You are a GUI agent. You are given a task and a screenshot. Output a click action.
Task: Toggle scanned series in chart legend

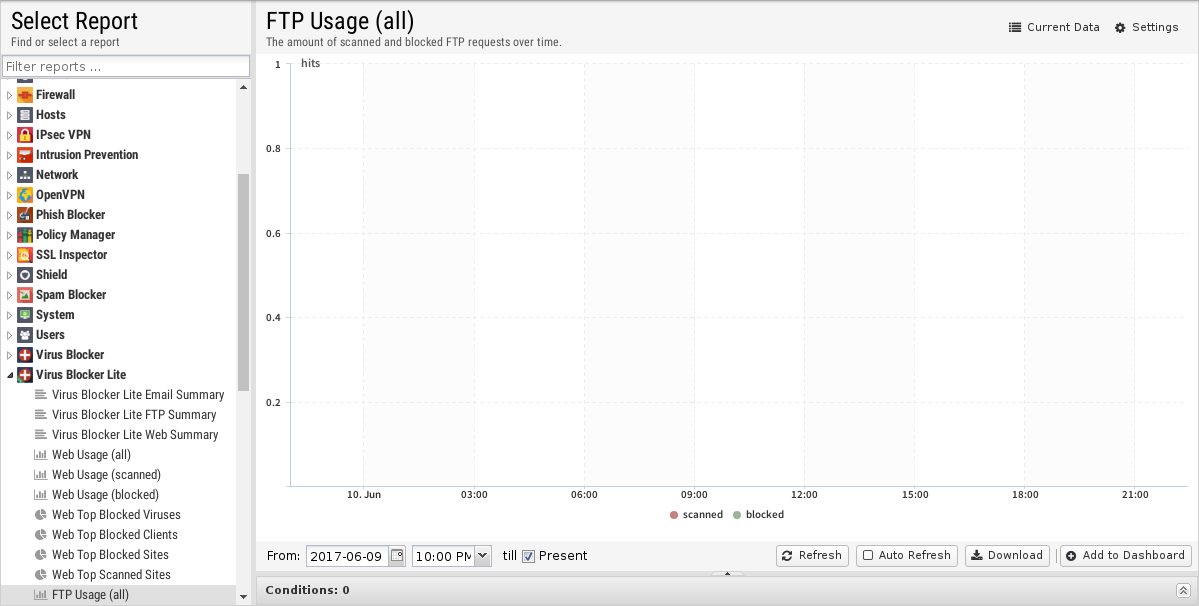point(696,514)
